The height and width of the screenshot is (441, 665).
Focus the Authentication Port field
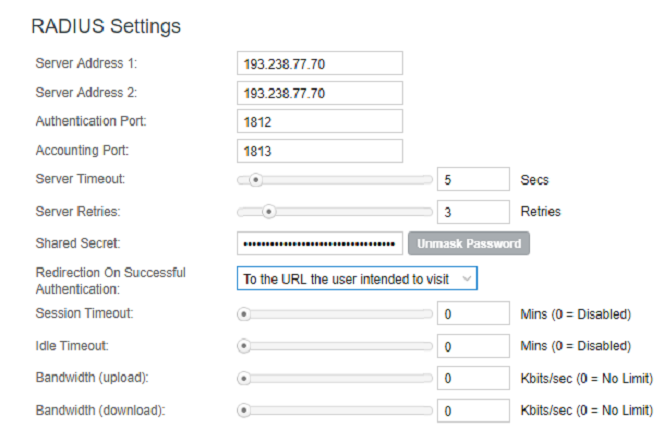[x=319, y=122]
